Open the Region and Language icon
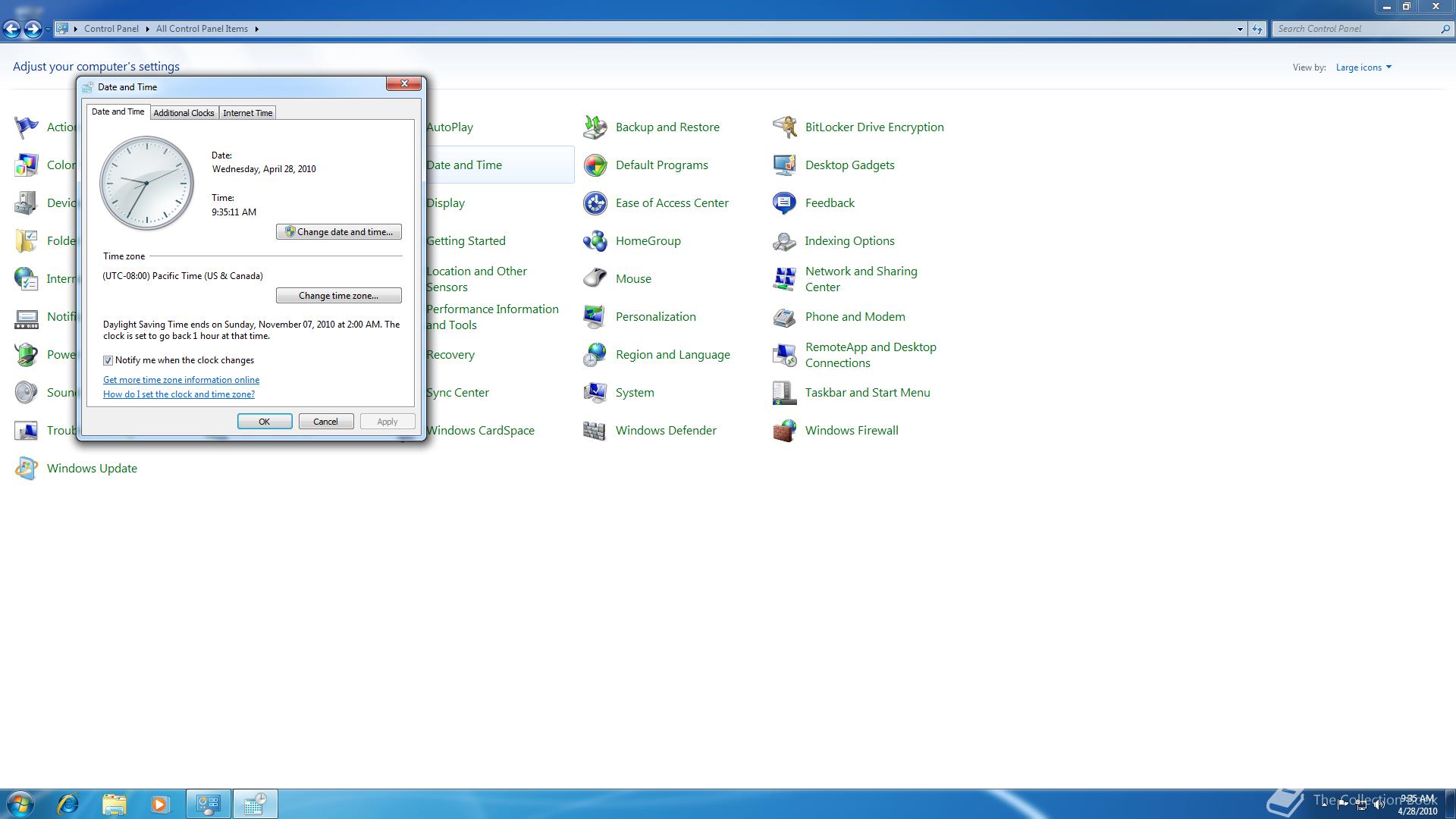This screenshot has height=819, width=1456. 595,355
